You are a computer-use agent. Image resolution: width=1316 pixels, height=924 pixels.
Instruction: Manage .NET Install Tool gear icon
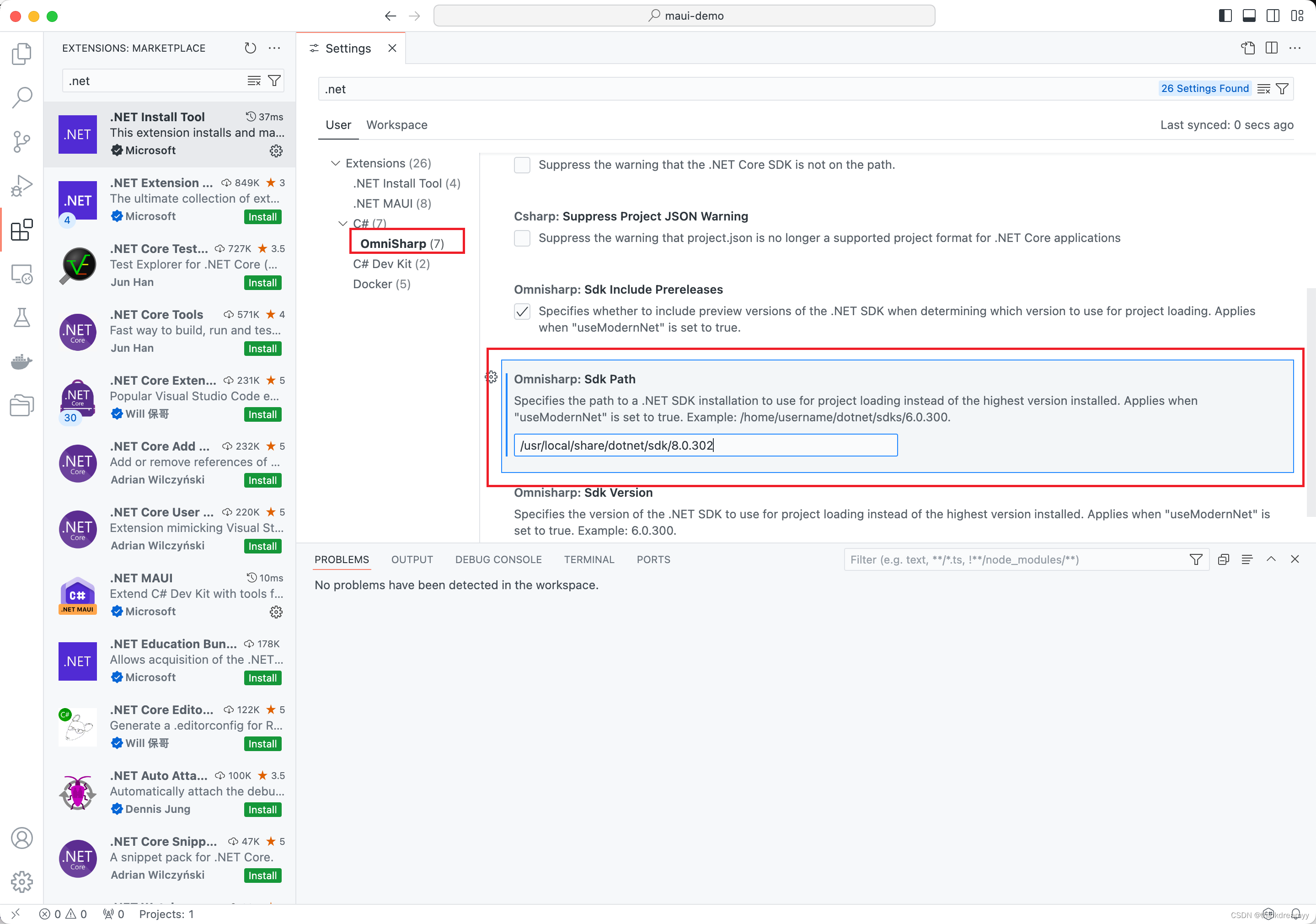276,151
